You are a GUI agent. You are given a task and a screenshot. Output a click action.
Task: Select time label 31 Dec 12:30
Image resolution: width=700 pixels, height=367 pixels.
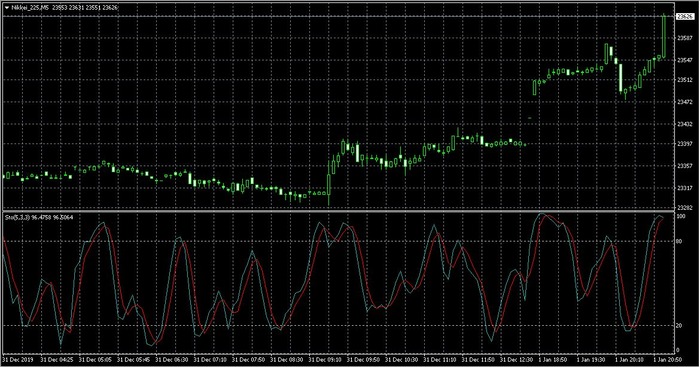[517, 359]
